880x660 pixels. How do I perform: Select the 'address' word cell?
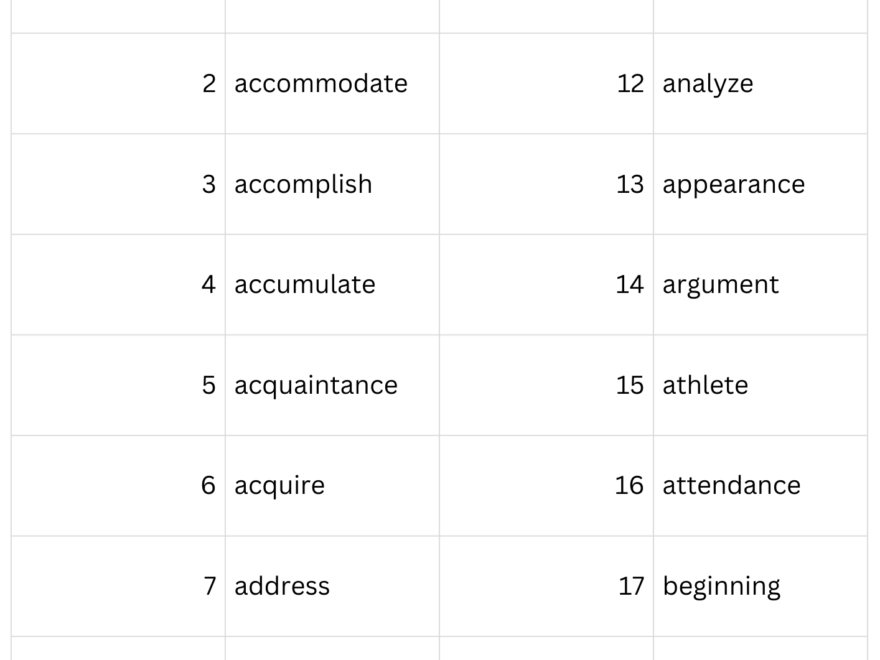click(x=282, y=586)
